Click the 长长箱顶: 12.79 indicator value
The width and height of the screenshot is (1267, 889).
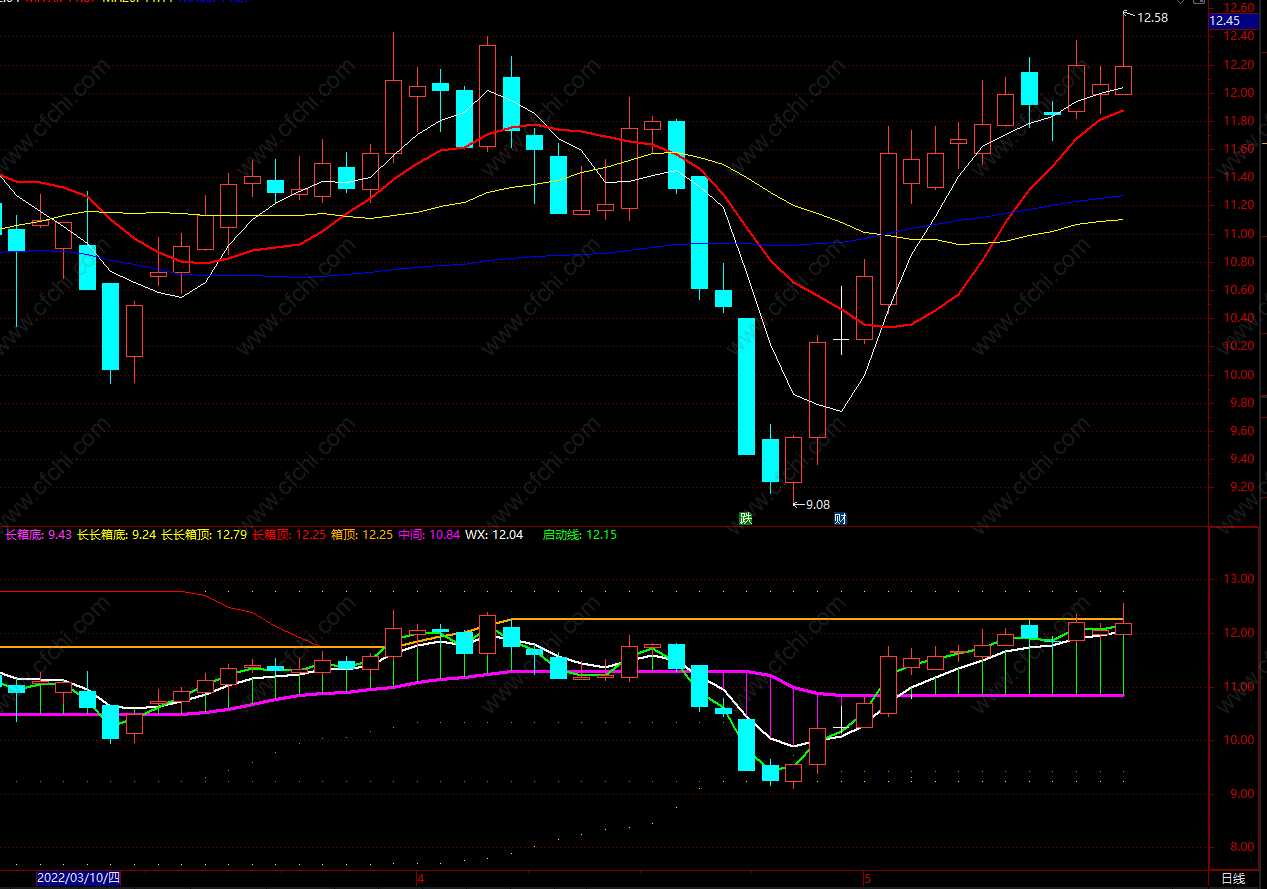pyautogui.click(x=204, y=535)
